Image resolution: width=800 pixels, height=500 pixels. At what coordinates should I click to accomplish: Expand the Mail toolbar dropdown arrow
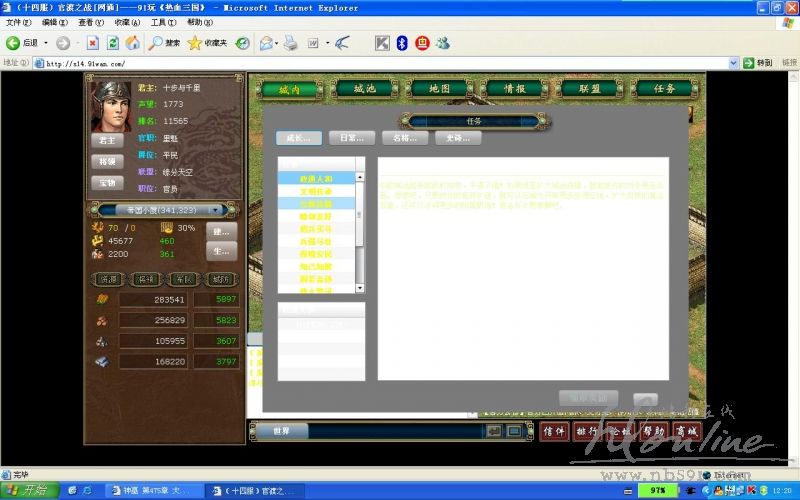(x=277, y=43)
